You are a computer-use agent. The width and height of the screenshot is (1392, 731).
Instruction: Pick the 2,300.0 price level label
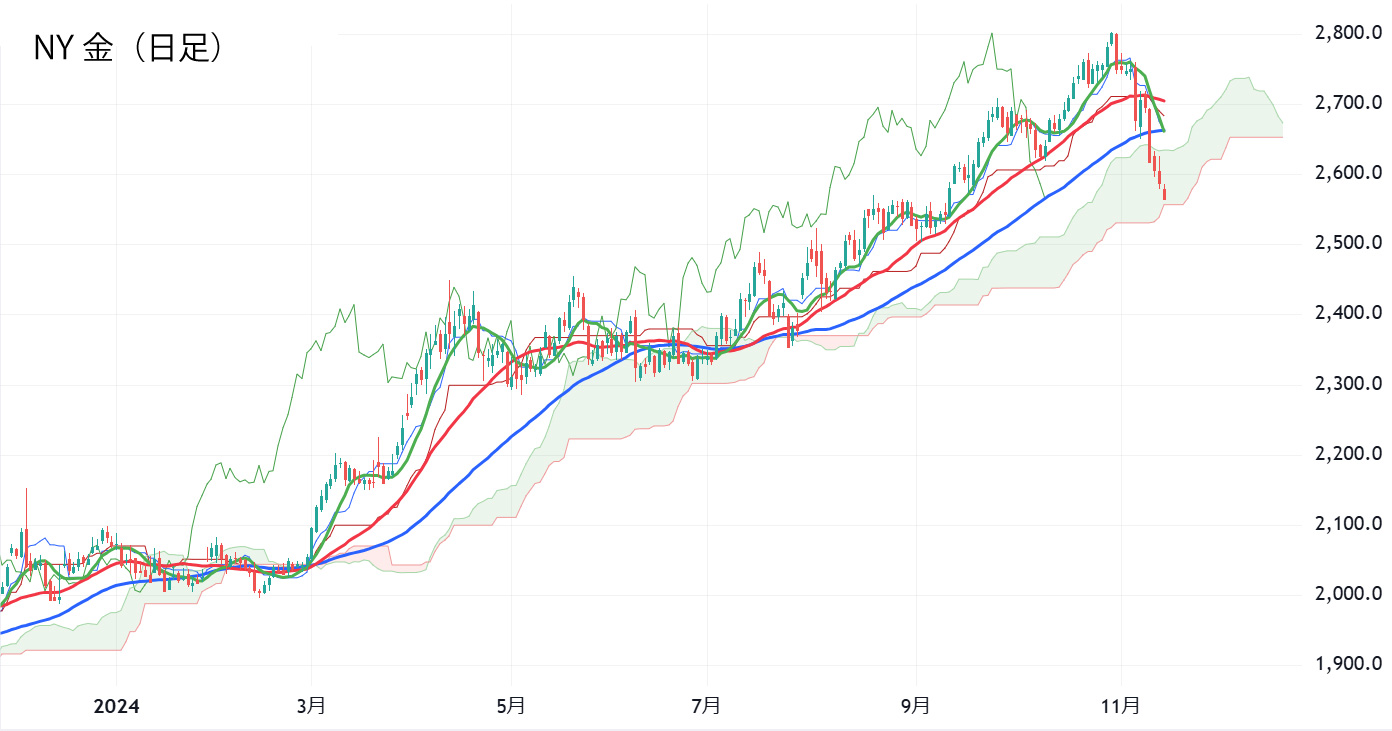click(x=1348, y=383)
